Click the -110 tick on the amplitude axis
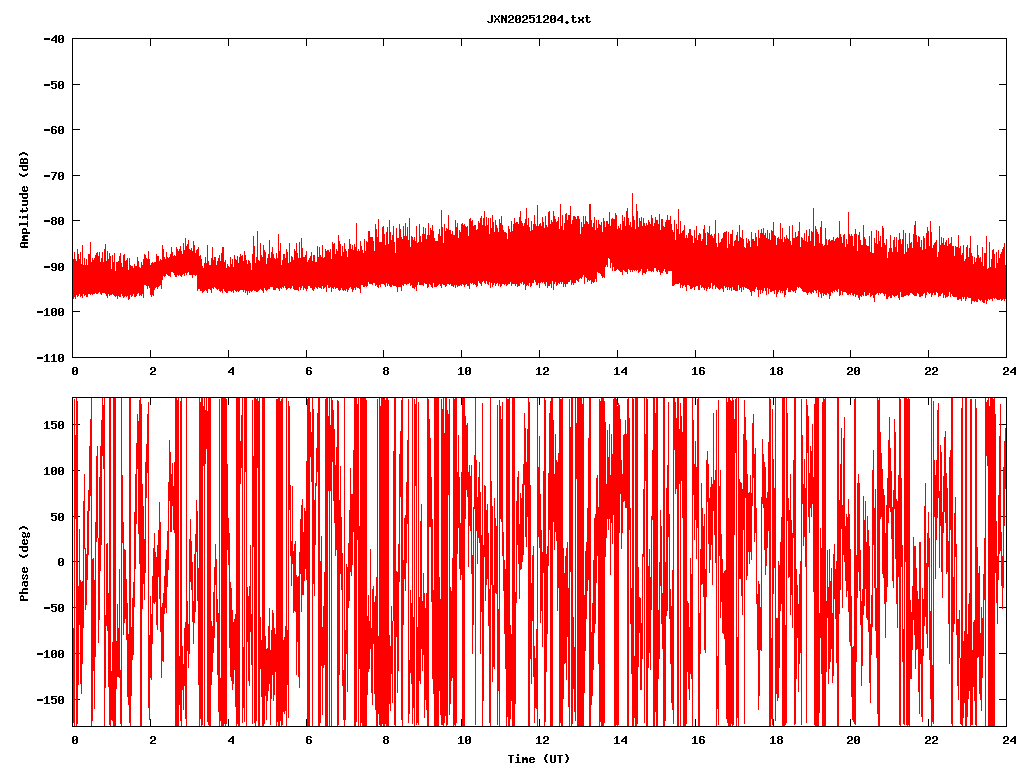The width and height of the screenshot is (1024, 768). (51, 357)
